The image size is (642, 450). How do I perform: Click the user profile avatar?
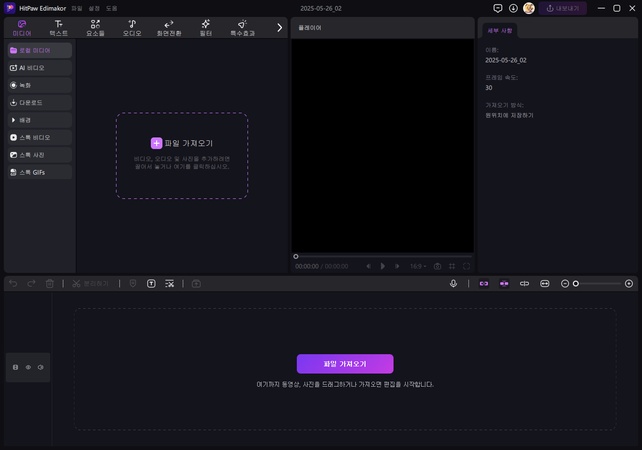coord(528,8)
